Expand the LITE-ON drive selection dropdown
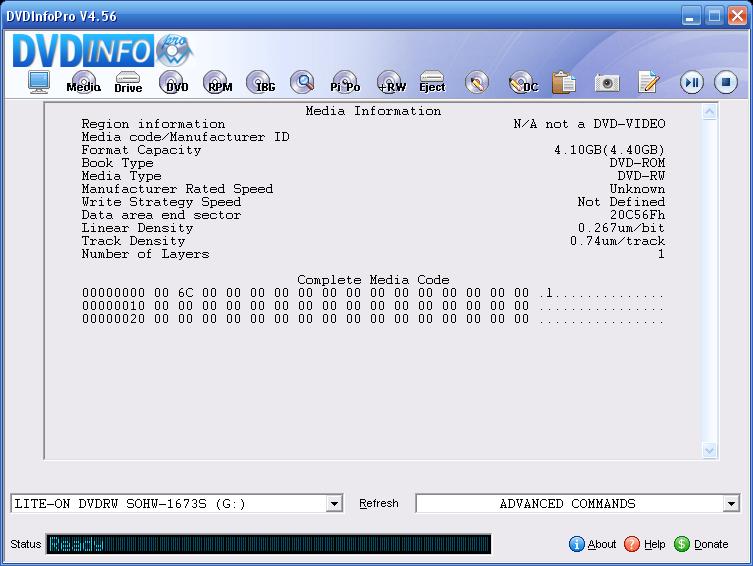The image size is (753, 566). (x=334, y=504)
